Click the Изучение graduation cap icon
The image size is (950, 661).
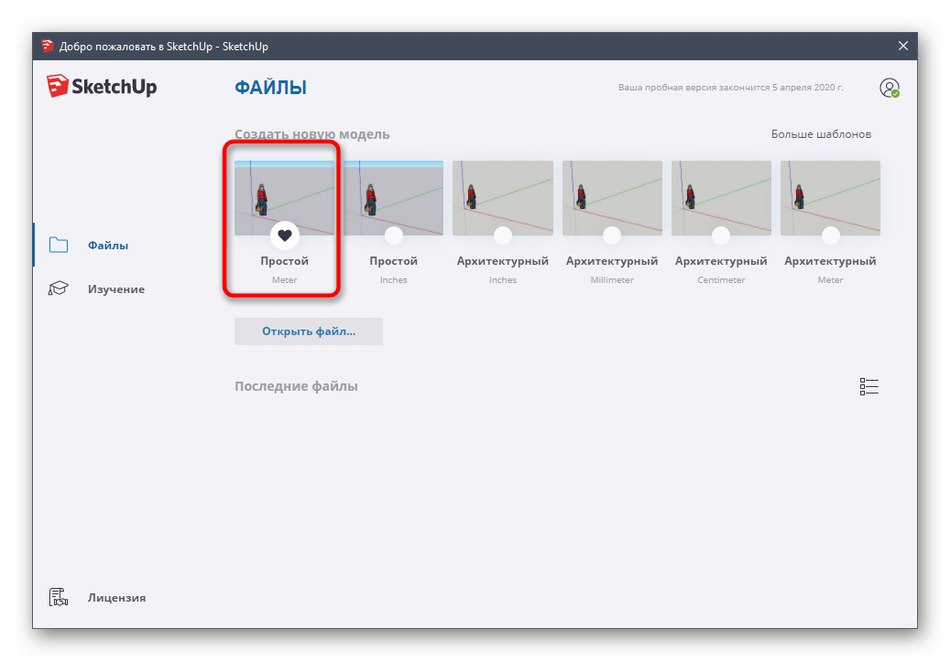point(58,288)
